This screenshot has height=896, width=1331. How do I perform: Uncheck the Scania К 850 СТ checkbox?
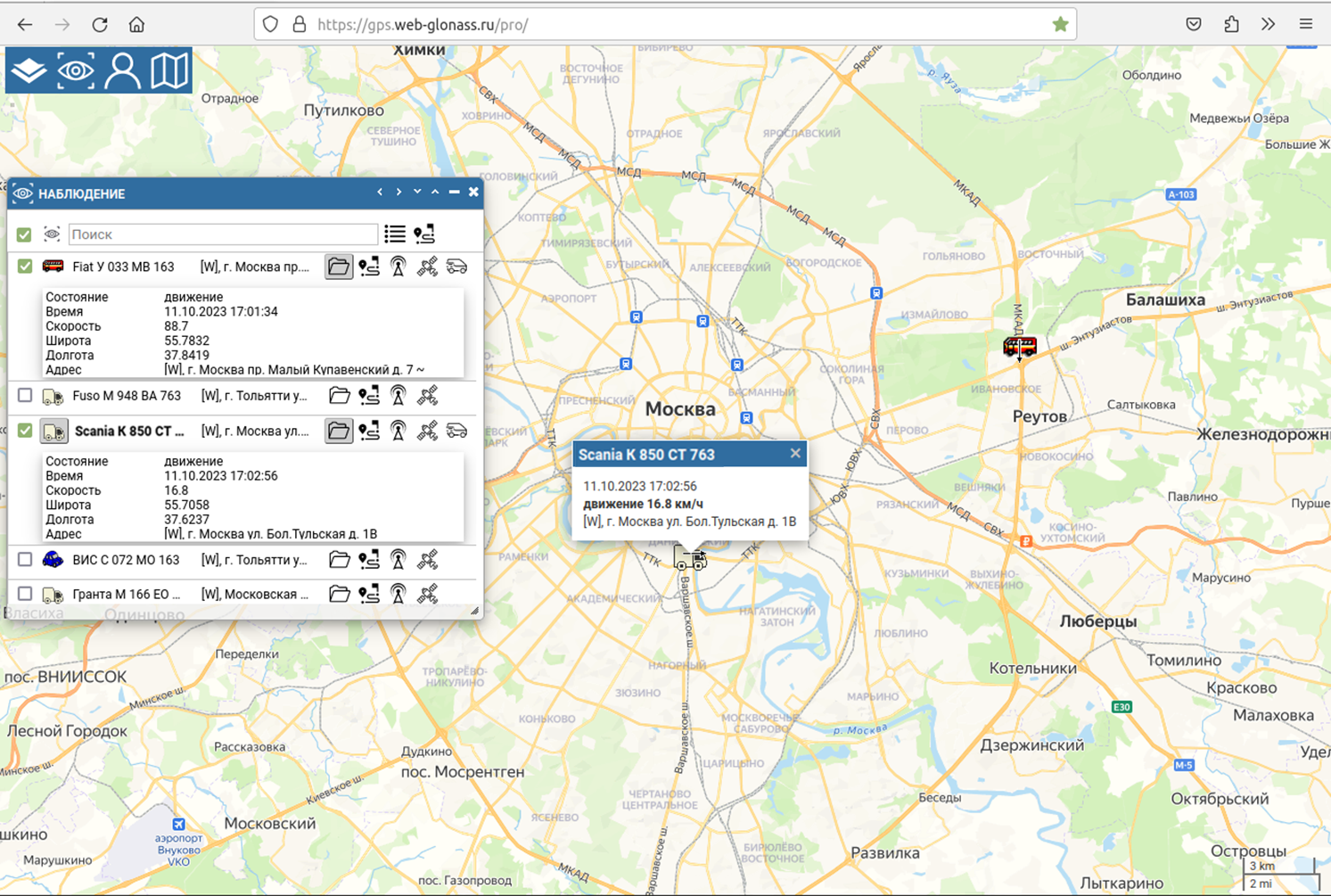click(x=25, y=431)
